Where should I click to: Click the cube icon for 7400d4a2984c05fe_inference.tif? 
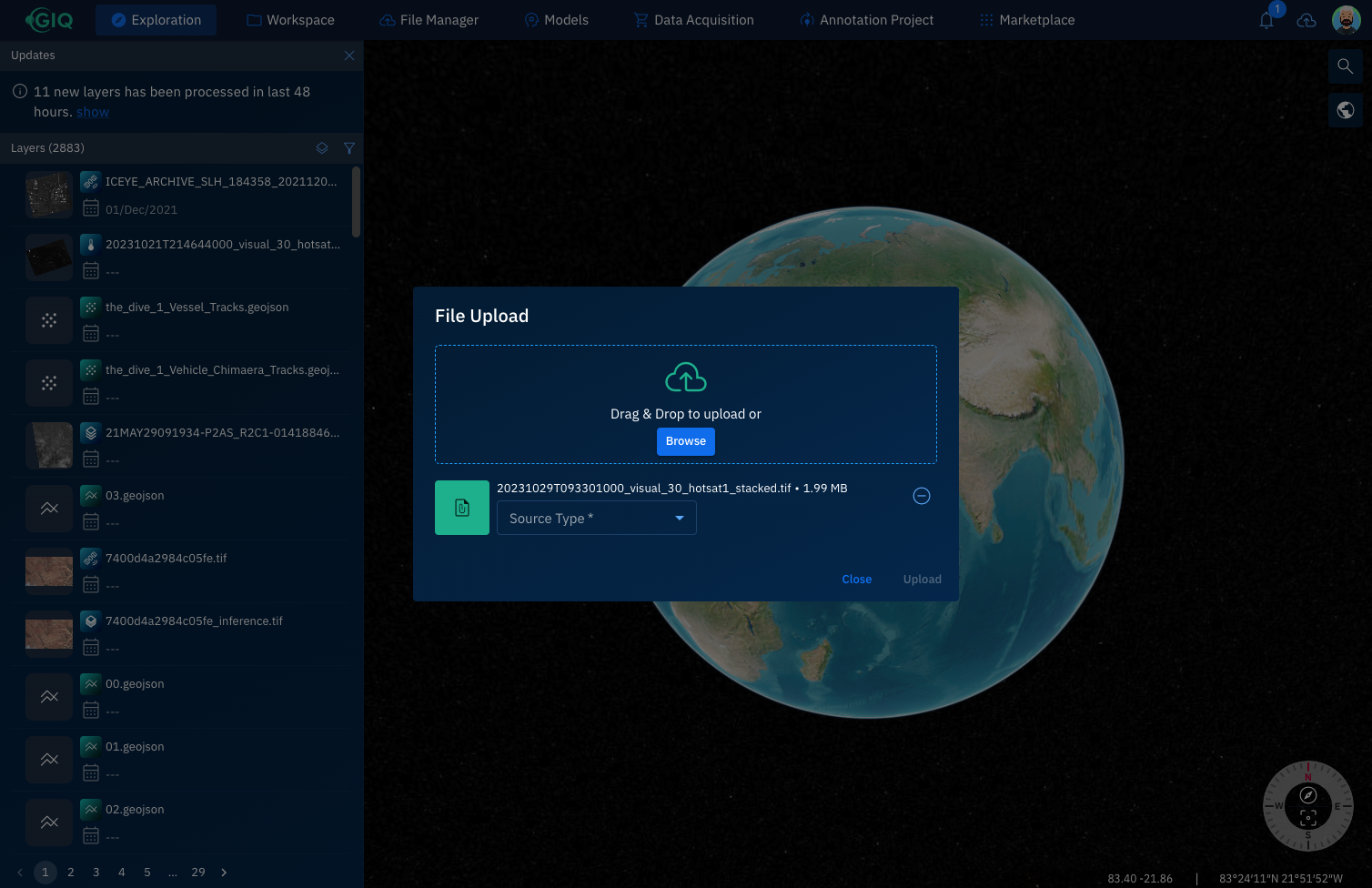pyautogui.click(x=90, y=621)
